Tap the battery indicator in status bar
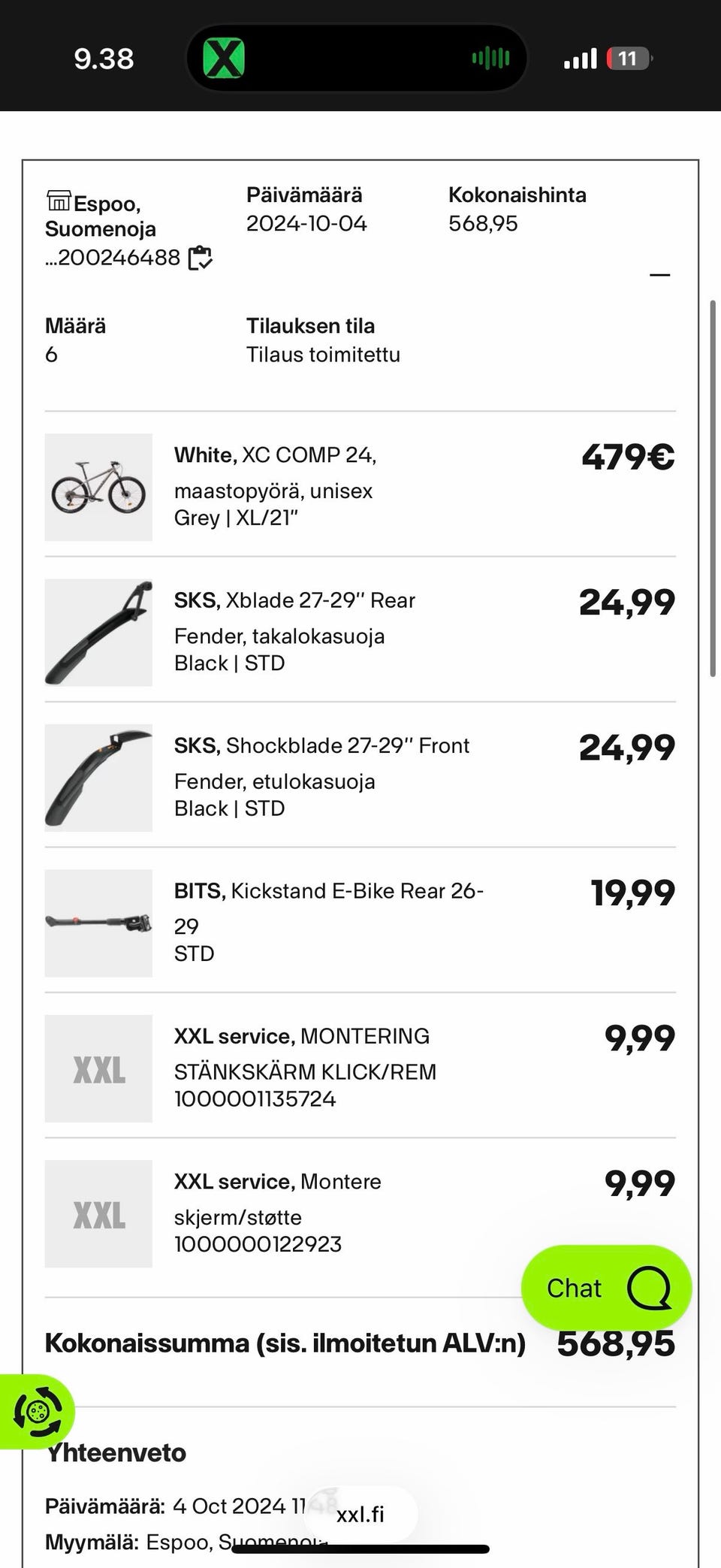721x1568 pixels. coord(629,59)
